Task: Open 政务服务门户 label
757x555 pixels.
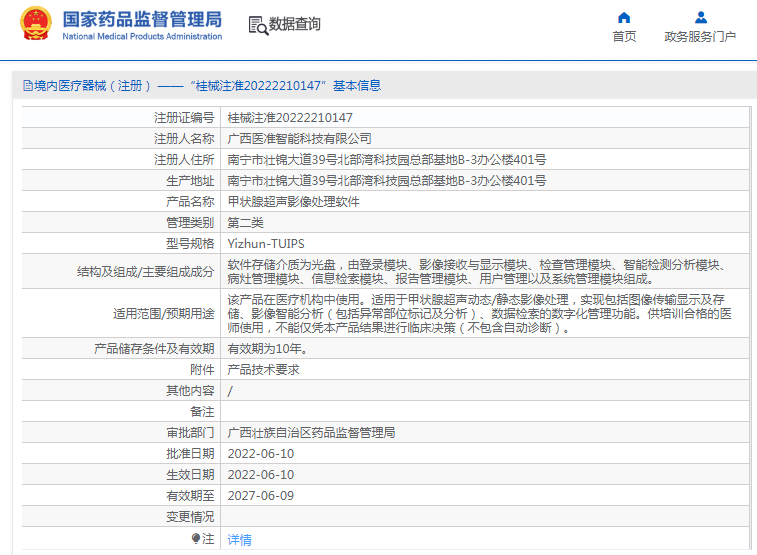Action: click(700, 37)
